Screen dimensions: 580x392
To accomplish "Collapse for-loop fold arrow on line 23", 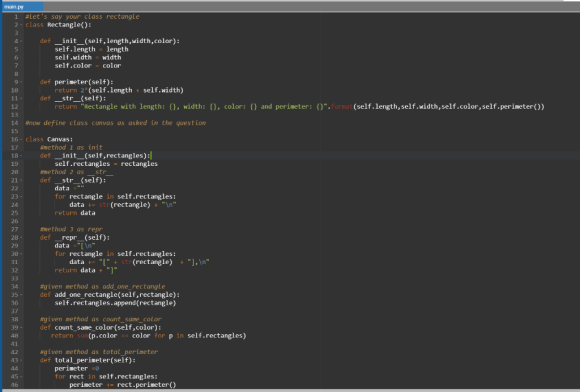I will point(21,197).
